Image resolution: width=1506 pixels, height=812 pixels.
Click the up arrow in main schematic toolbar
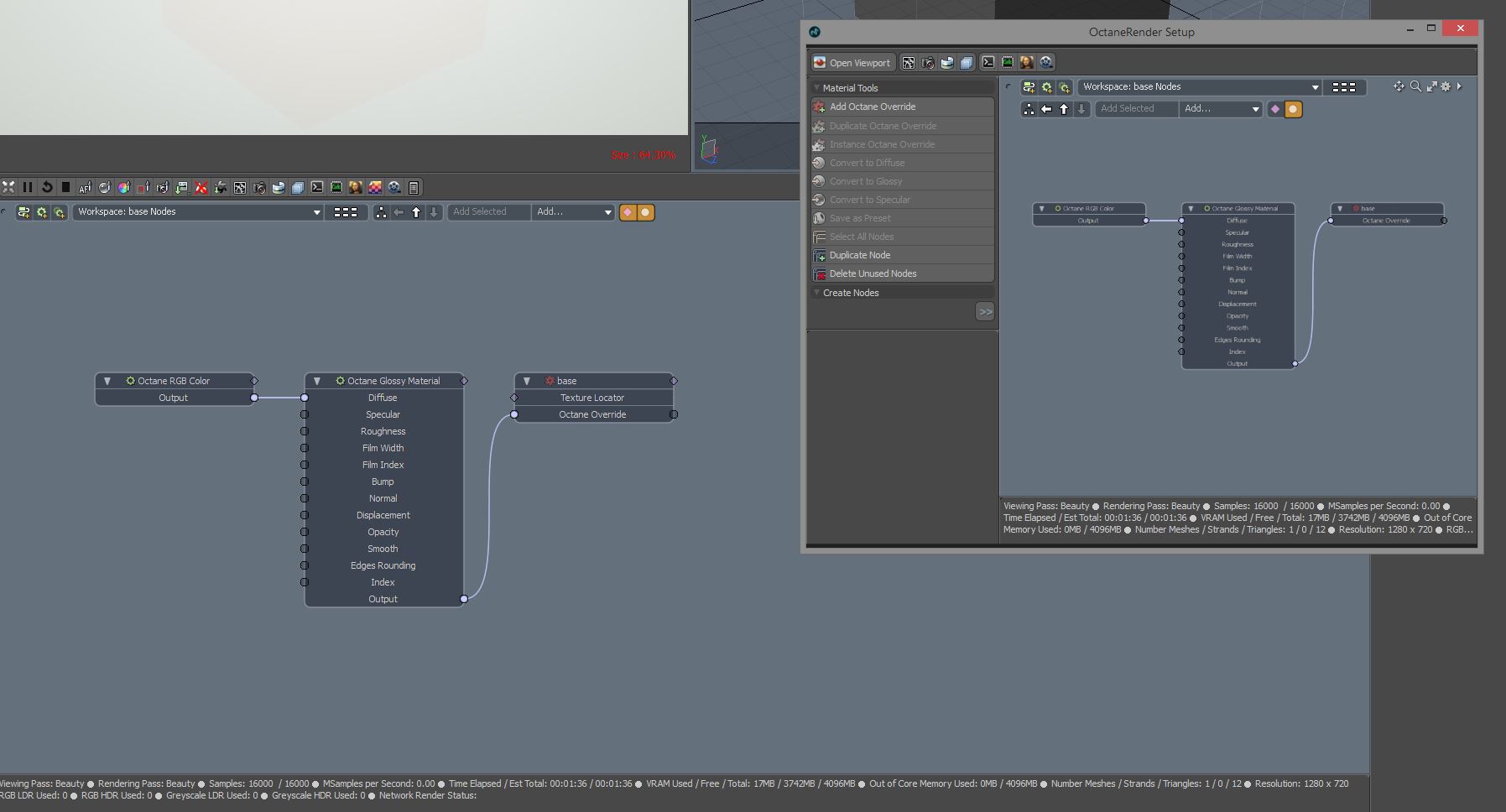point(416,212)
